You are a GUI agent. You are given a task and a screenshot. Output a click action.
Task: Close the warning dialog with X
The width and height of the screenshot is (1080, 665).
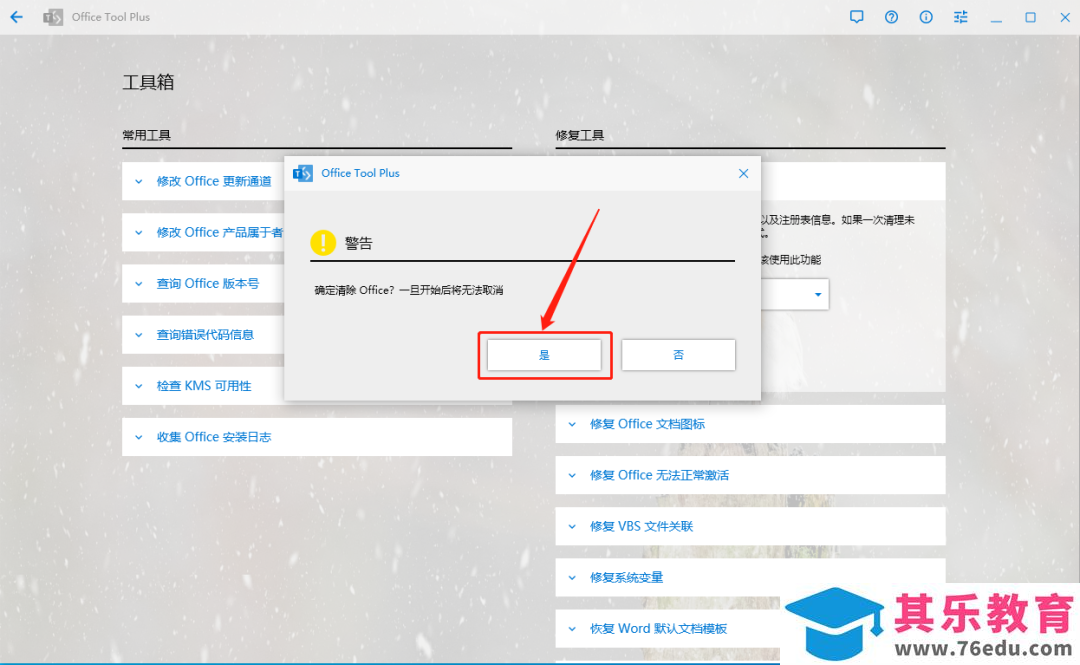point(743,174)
